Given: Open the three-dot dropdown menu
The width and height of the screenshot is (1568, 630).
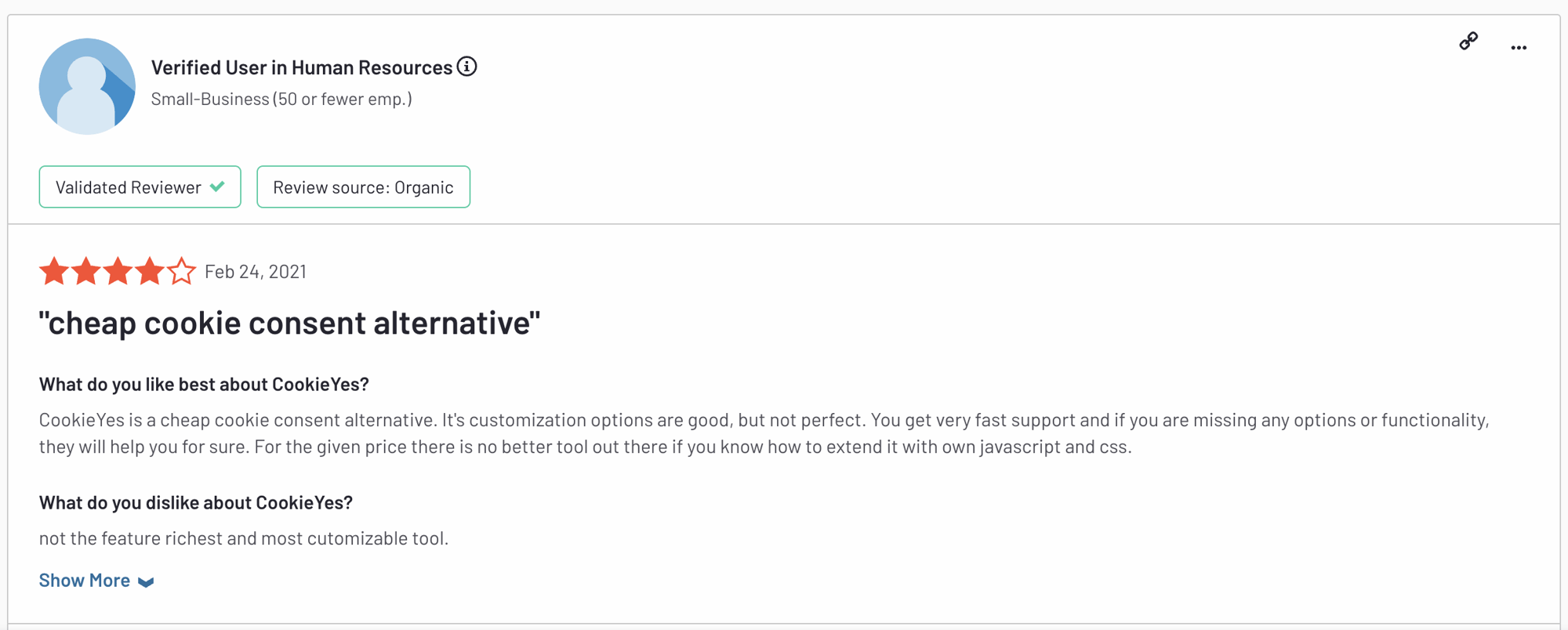Looking at the screenshot, I should 1519,48.
